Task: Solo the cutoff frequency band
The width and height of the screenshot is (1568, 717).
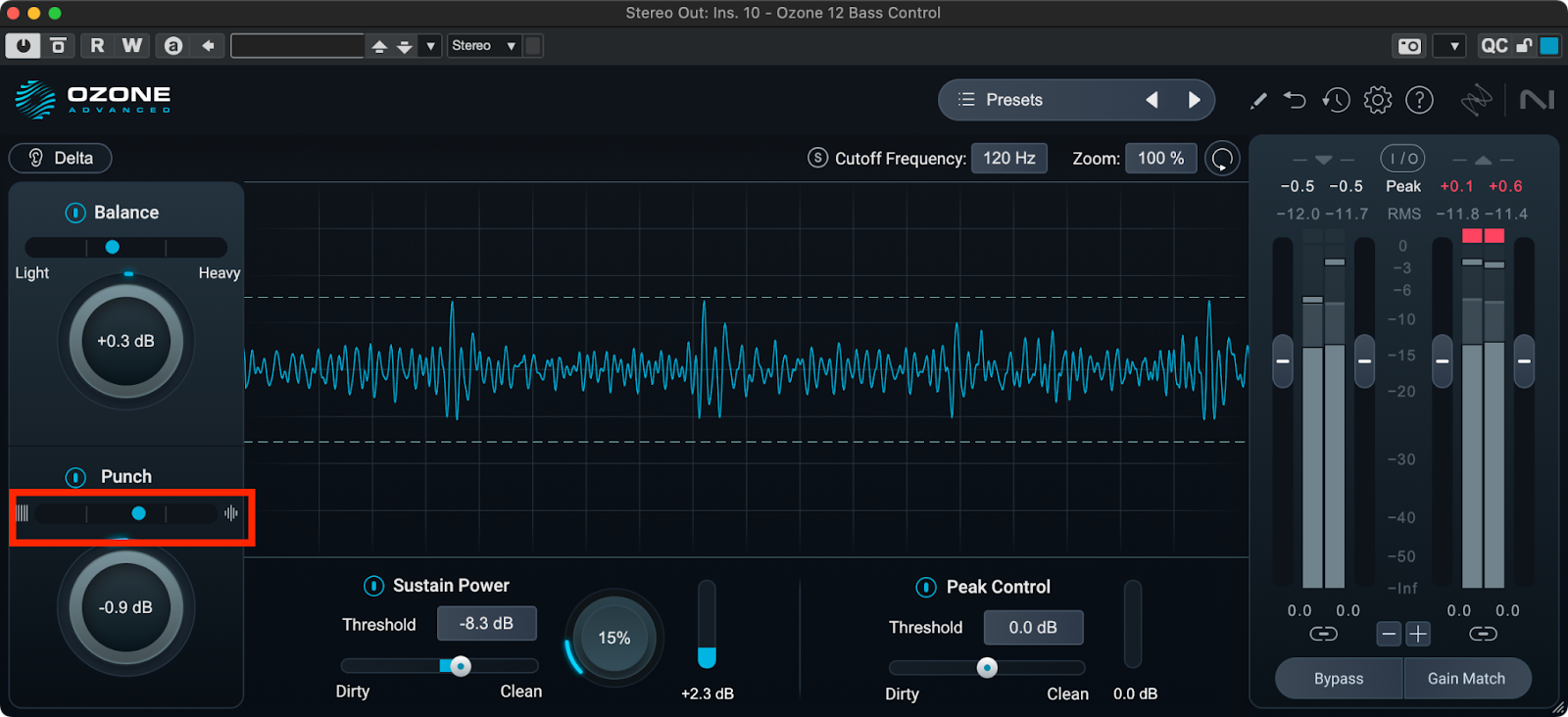Action: click(817, 158)
